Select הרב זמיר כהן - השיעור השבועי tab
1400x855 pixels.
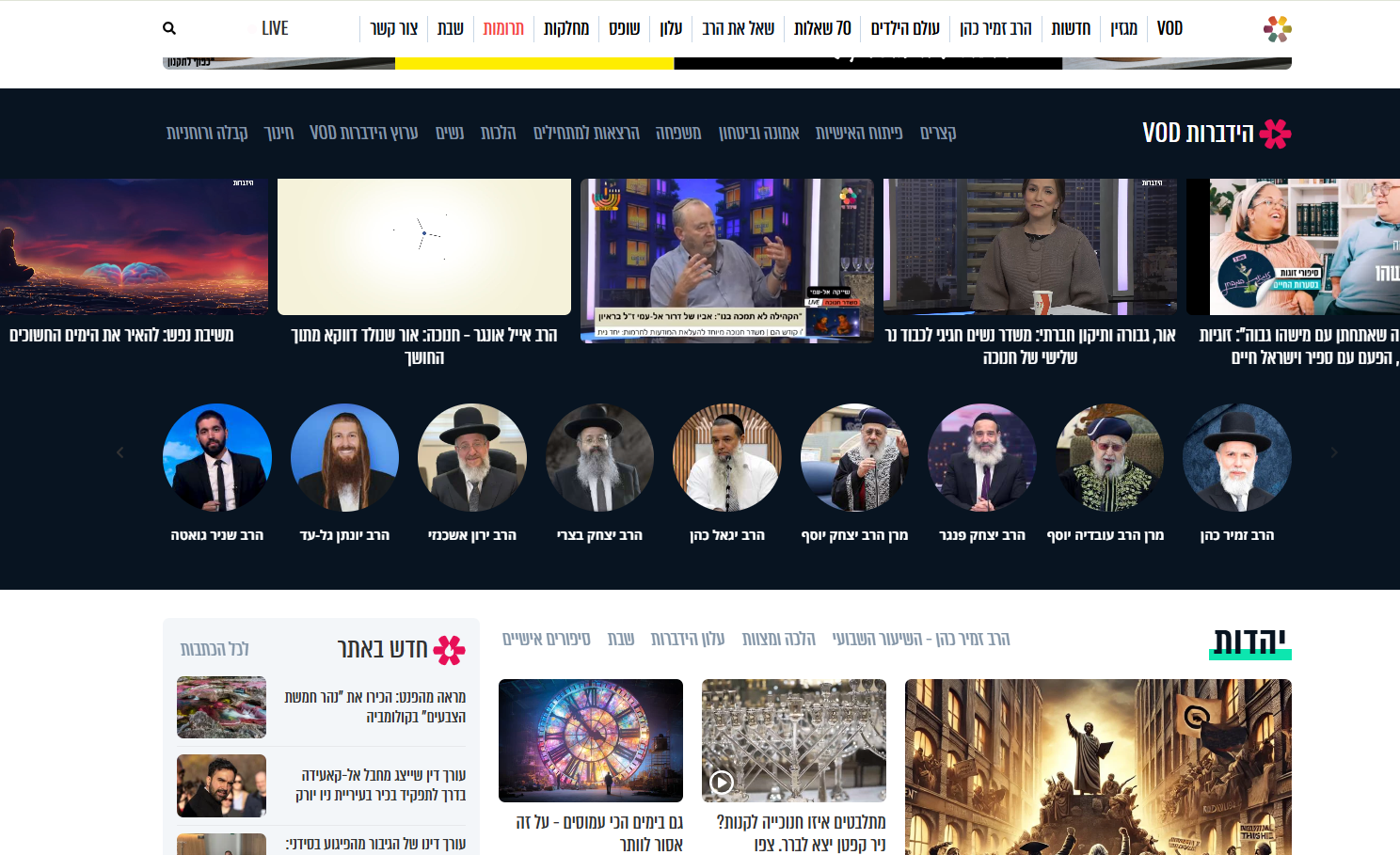pos(921,640)
